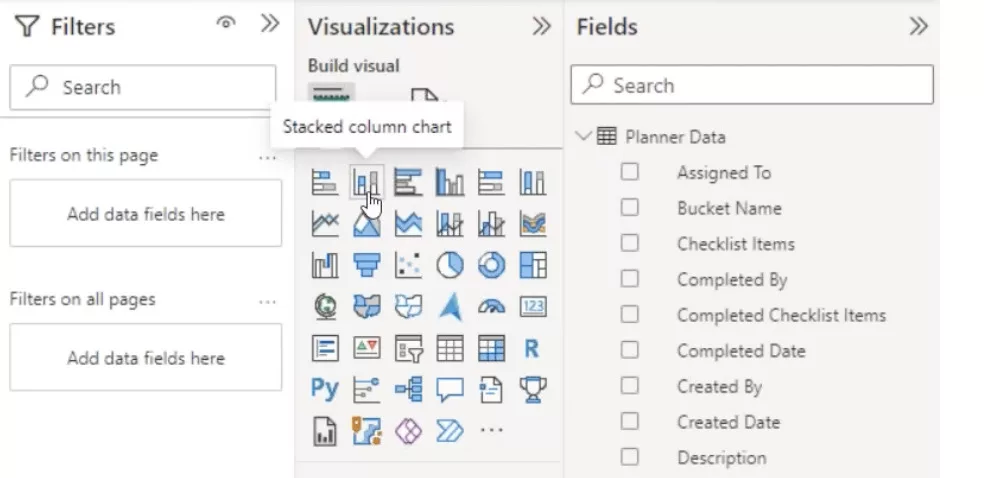
Task: Insert a Line chart visual
Action: coord(325,223)
